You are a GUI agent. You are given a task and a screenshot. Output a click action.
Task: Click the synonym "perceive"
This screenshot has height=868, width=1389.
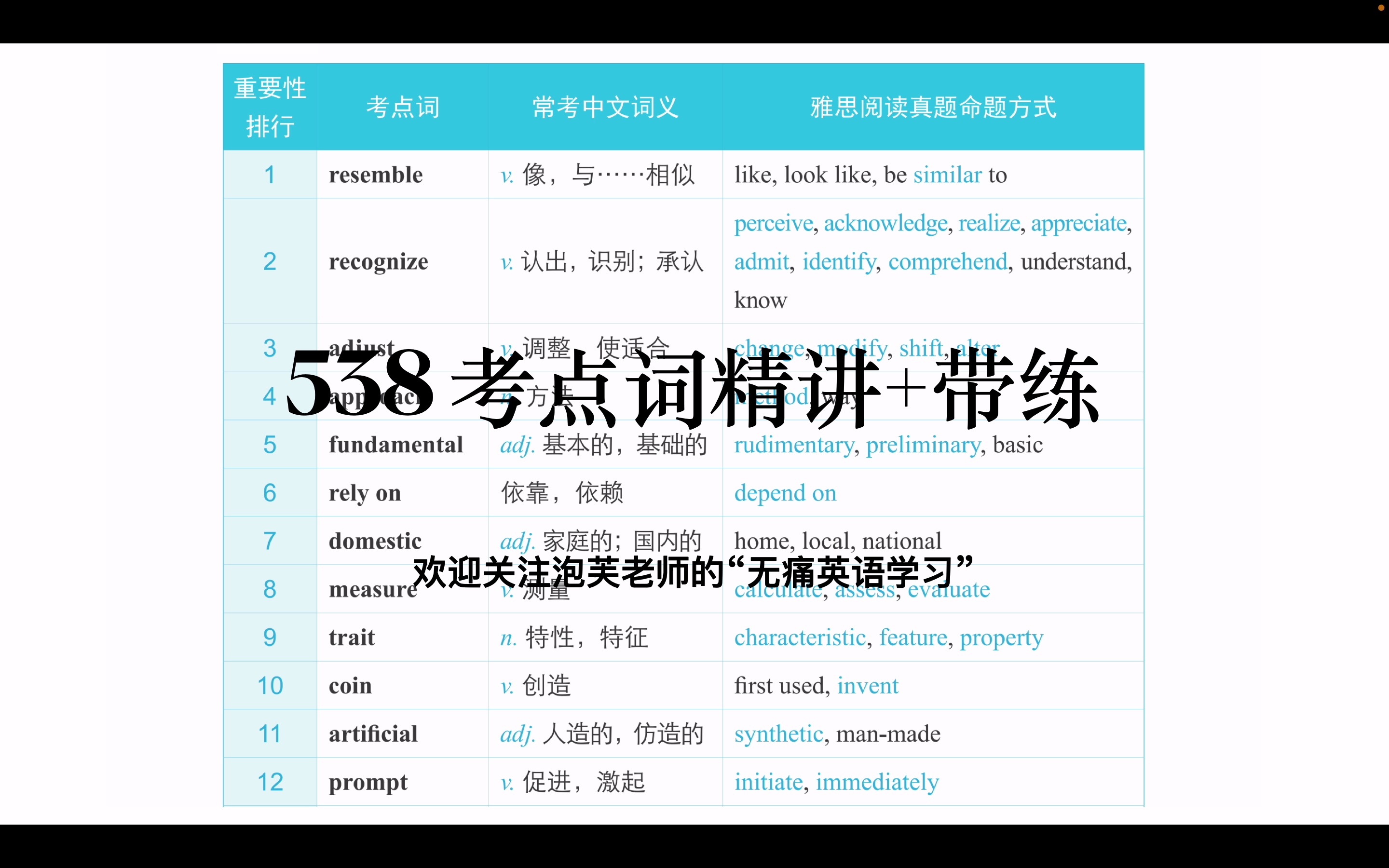point(774,223)
